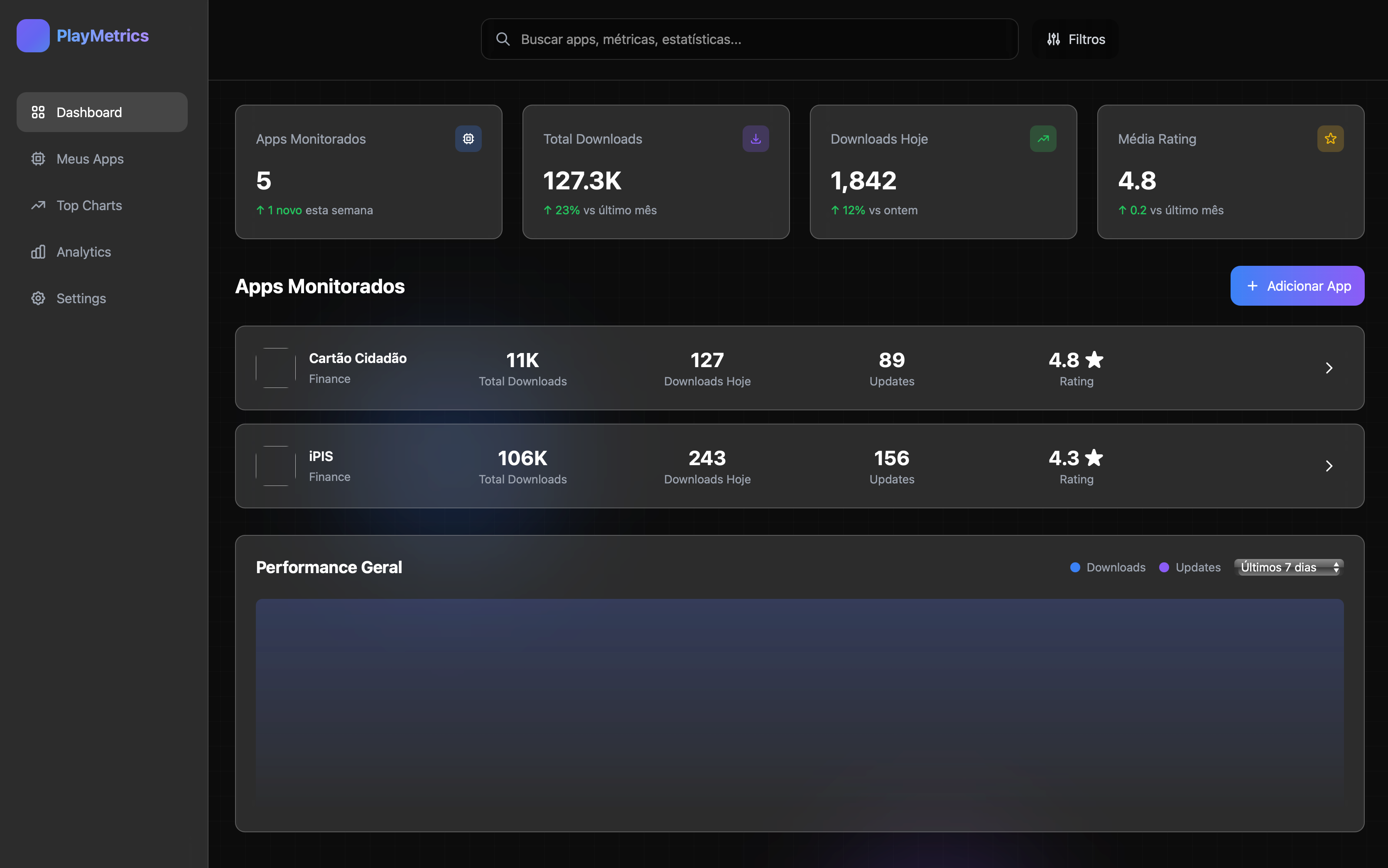Click the Cartão Cidadão rating star icon

pyautogui.click(x=1094, y=360)
